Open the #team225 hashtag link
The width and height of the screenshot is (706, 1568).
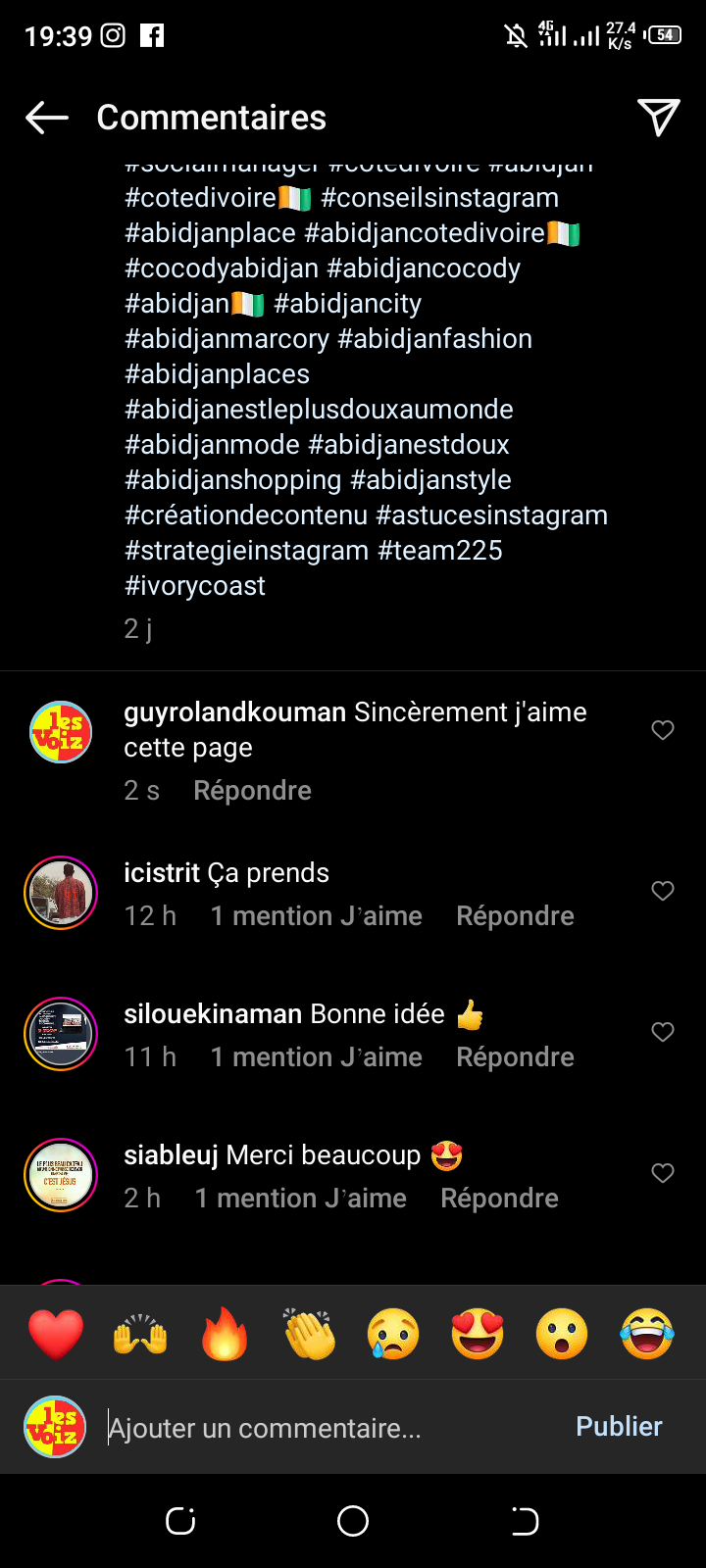(x=440, y=551)
